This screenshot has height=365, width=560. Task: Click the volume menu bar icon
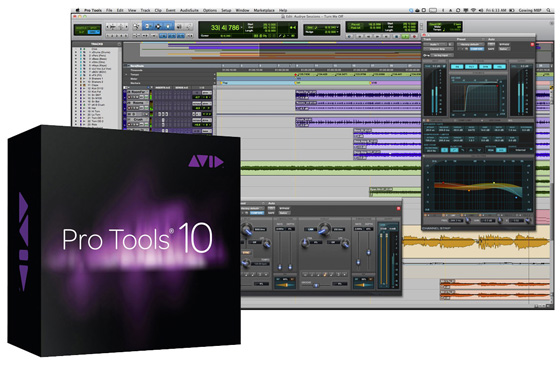480,10
